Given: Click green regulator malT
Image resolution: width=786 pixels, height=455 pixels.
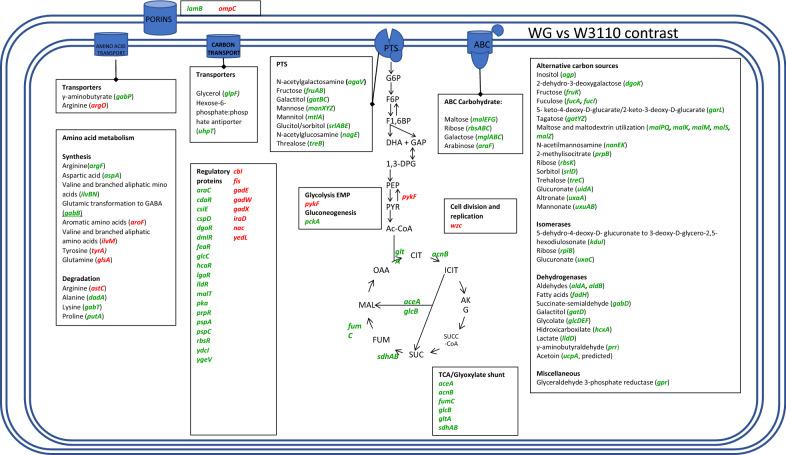Looking at the screenshot, I should click(204, 294).
